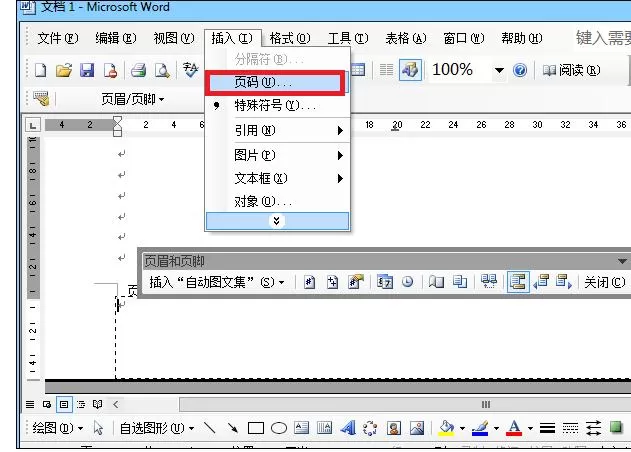
Task: Open the 引用 submenu
Action: pyautogui.click(x=277, y=130)
